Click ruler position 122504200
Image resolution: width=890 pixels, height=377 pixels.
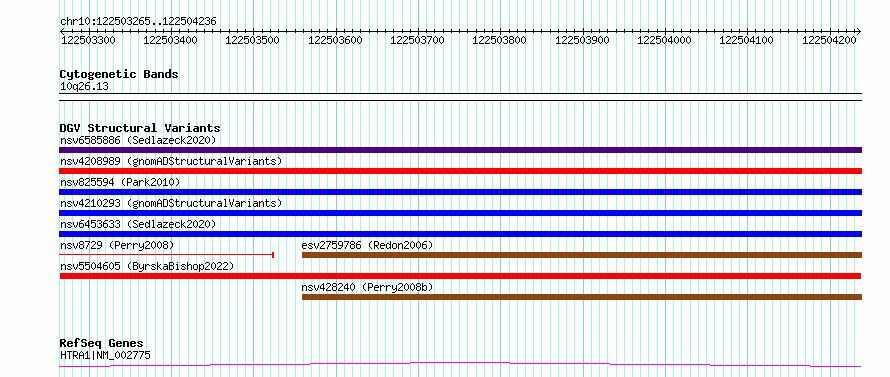(829, 40)
